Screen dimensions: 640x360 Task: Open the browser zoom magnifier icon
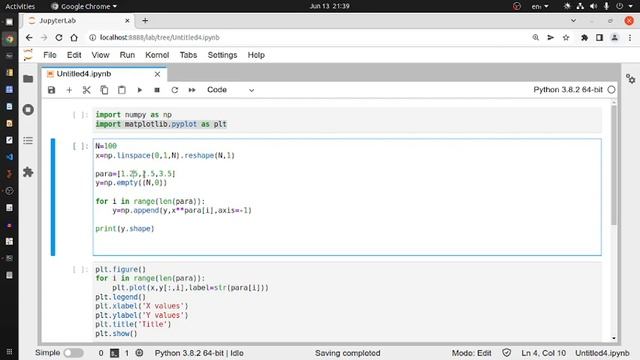coord(536,38)
